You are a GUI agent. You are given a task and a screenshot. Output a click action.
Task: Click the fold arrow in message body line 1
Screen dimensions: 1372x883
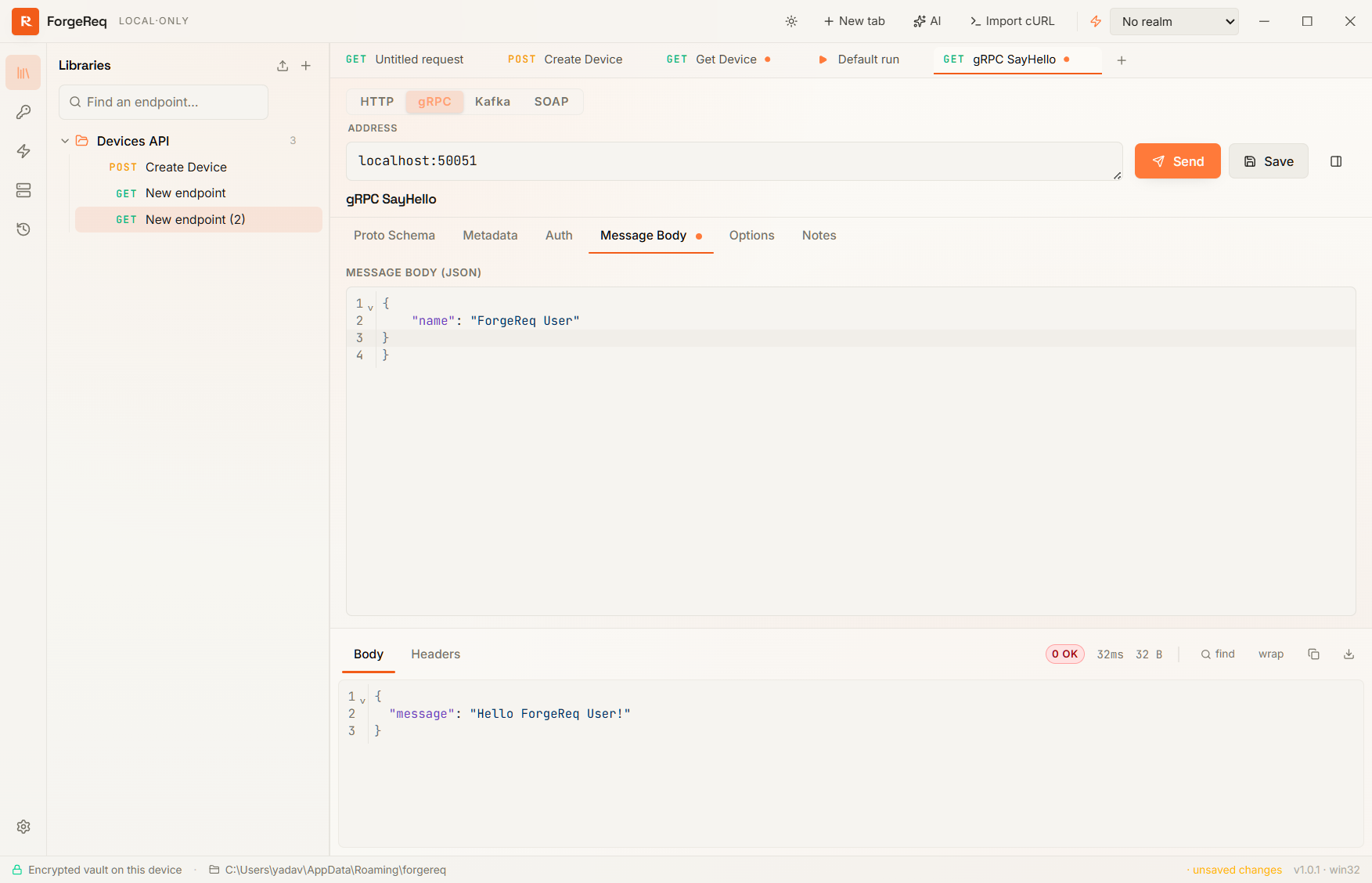(370, 307)
